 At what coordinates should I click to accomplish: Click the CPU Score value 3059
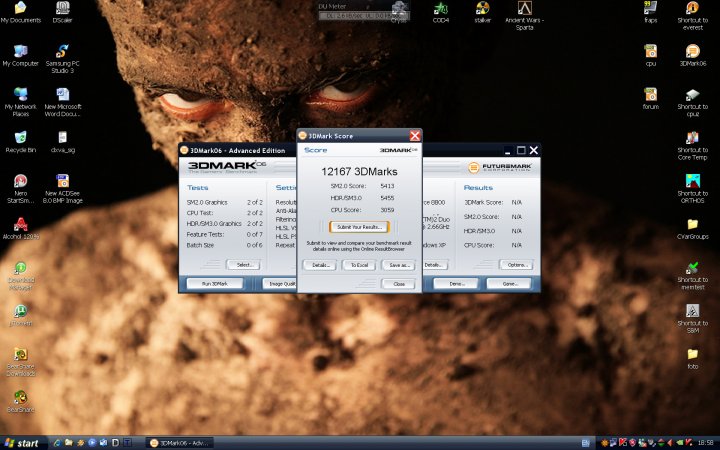click(x=387, y=210)
